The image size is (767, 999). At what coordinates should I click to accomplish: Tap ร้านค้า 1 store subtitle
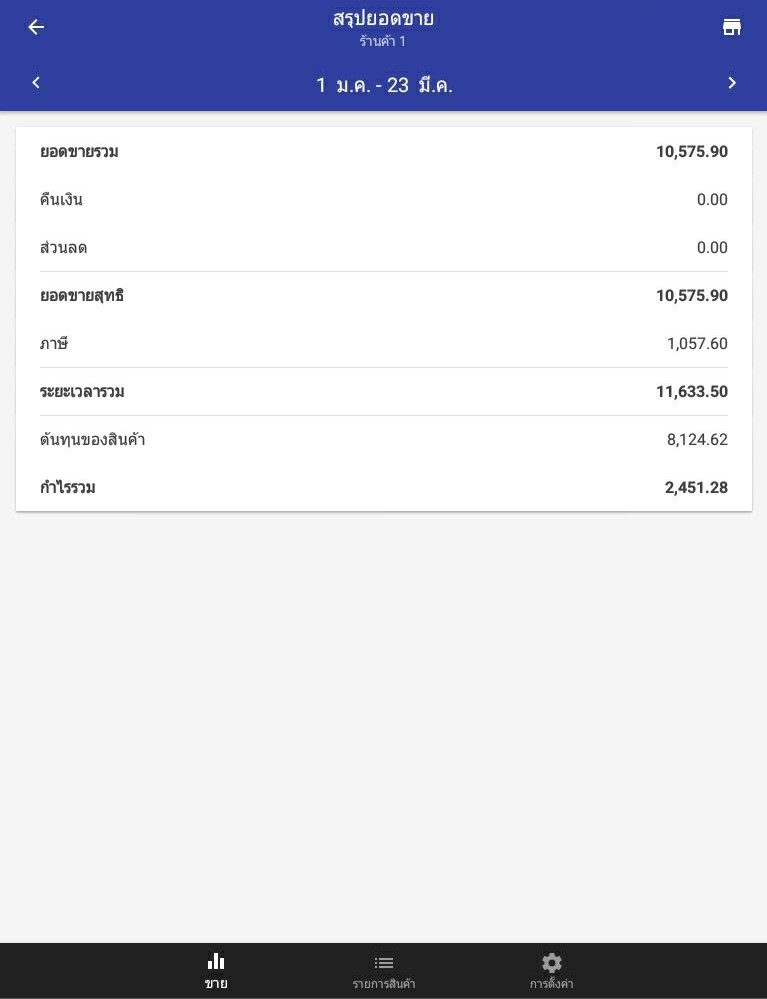(383, 42)
